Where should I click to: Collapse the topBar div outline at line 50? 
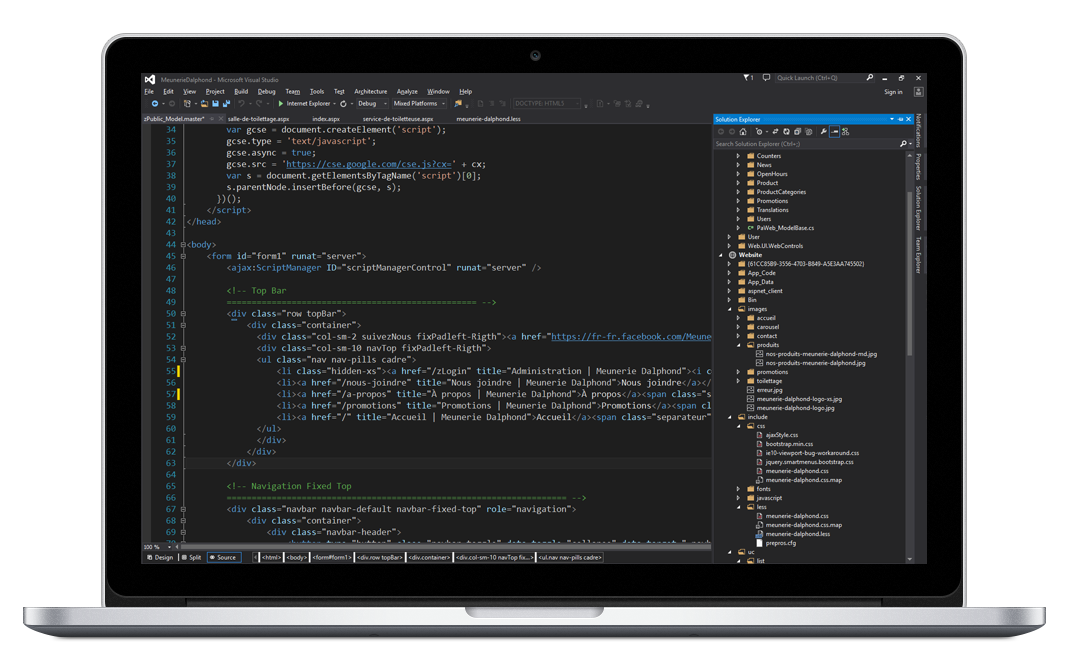point(183,314)
